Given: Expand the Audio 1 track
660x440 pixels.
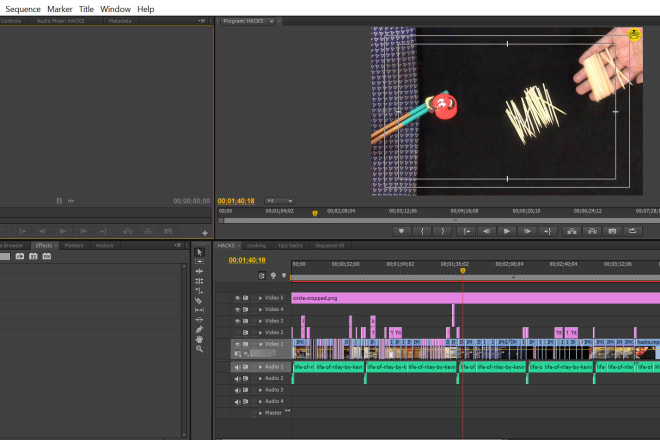Looking at the screenshot, I should point(261,367).
